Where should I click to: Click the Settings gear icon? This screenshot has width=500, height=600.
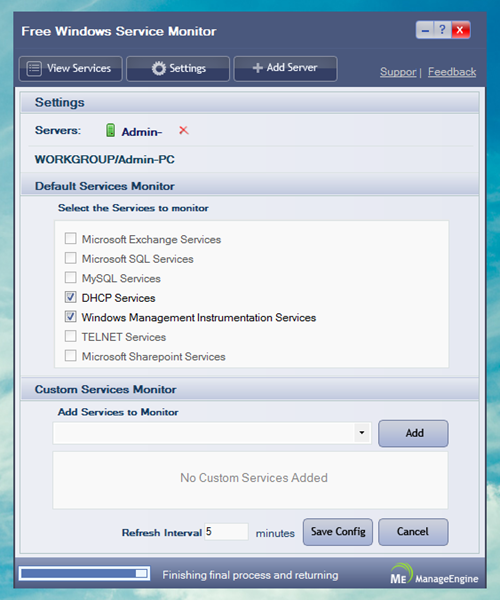pos(158,68)
